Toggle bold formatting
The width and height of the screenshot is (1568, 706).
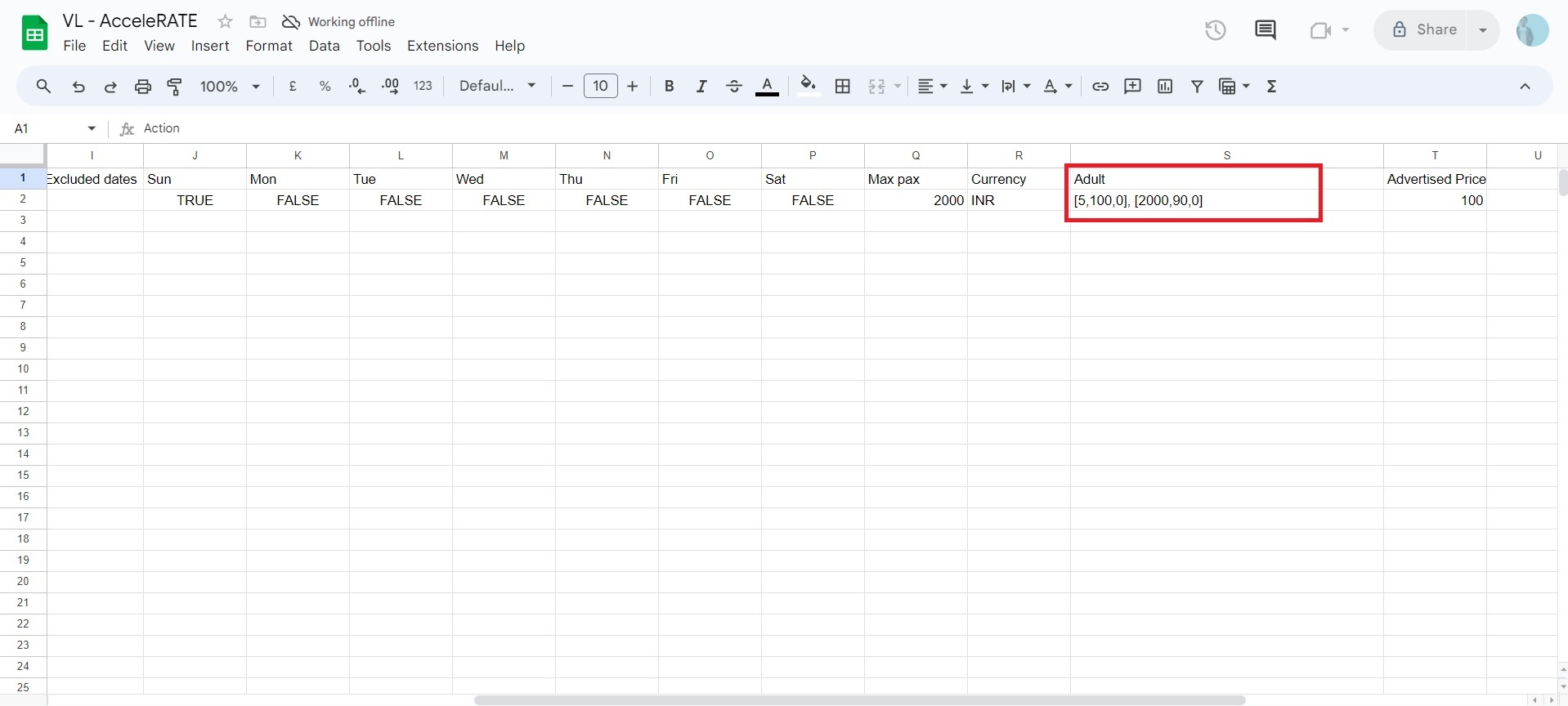tap(669, 87)
